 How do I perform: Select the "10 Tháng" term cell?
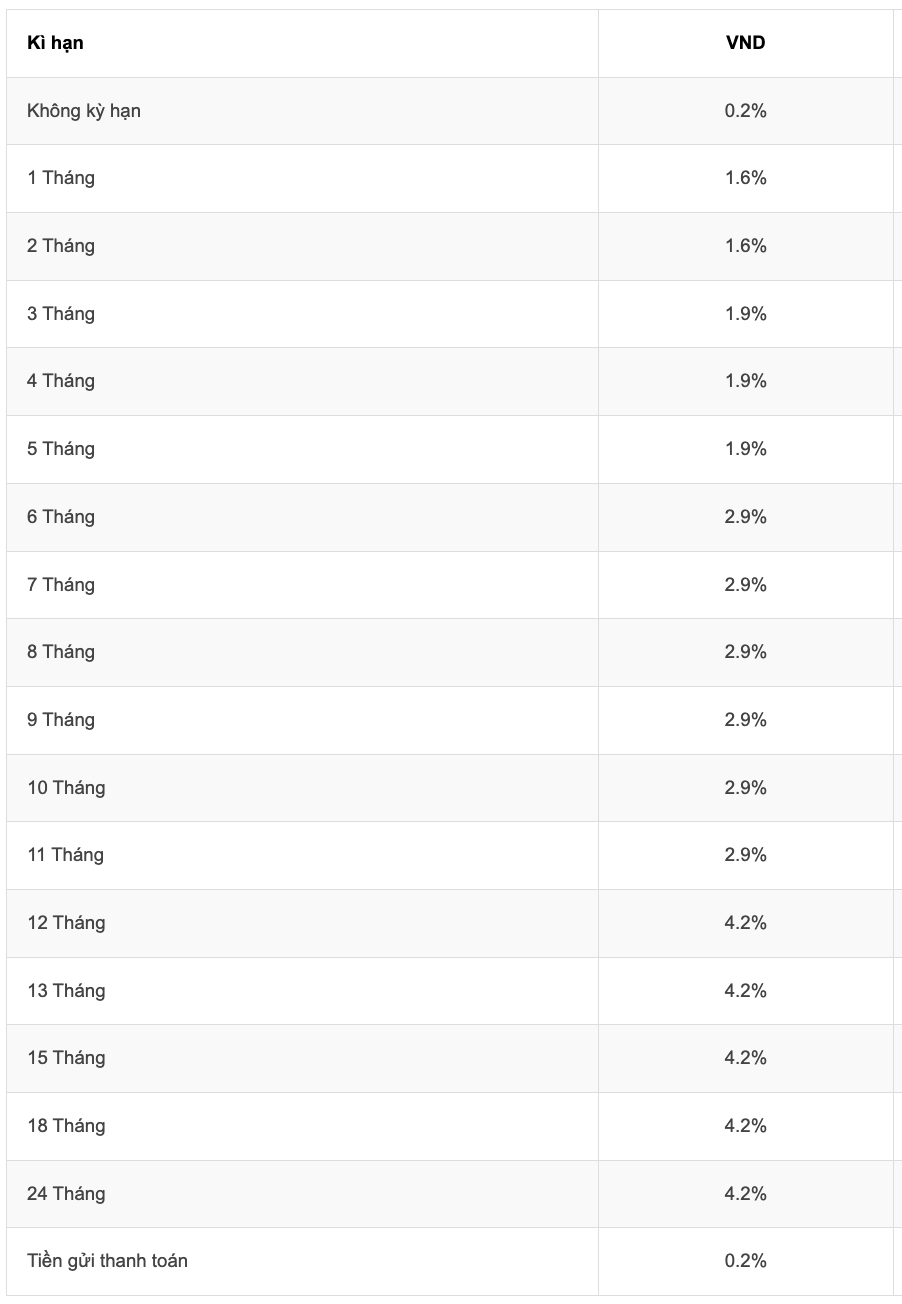click(66, 788)
